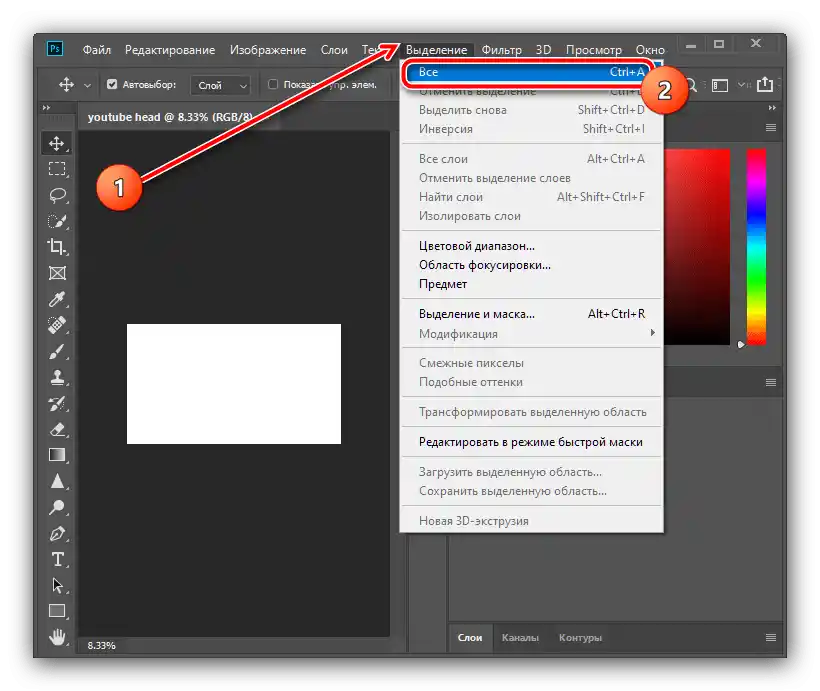Open the 3D menu
Screen dimensions: 820x691
543,50
